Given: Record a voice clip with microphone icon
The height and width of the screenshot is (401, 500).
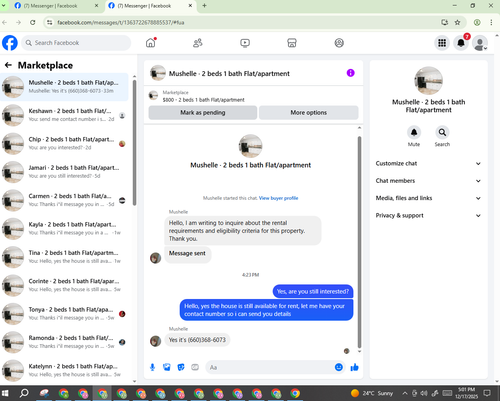Looking at the screenshot, I should [152, 367].
